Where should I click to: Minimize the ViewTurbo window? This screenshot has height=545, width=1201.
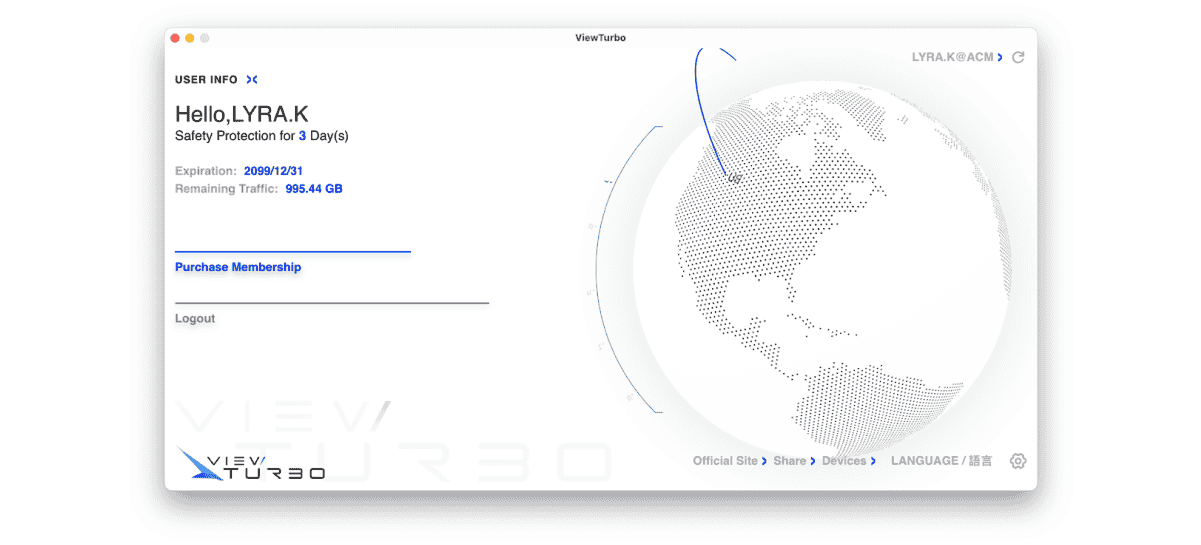point(190,38)
